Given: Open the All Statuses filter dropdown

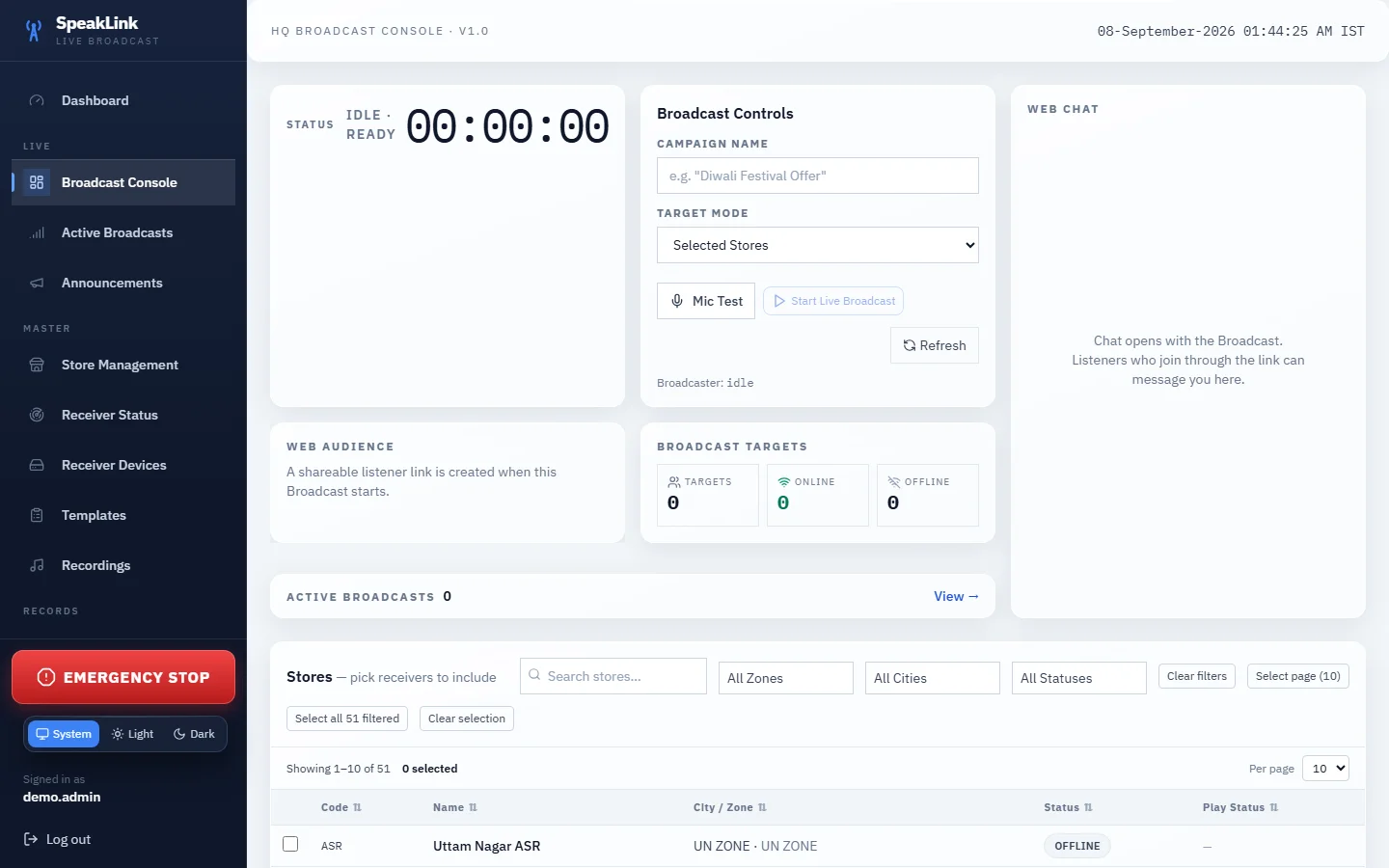Looking at the screenshot, I should 1079,678.
